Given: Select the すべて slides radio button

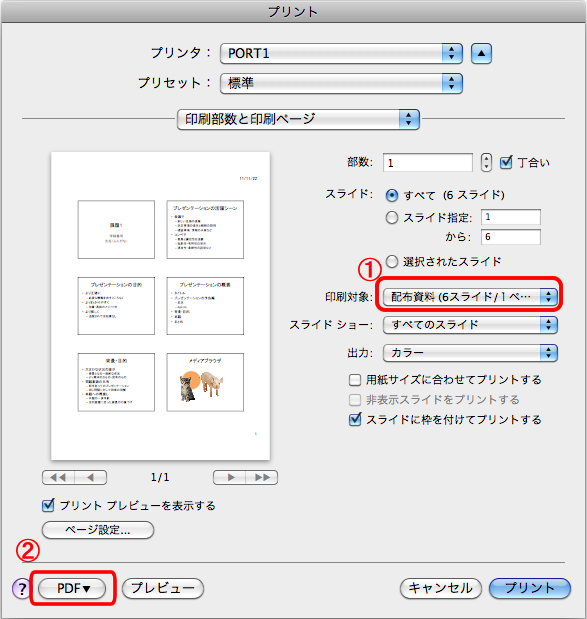Looking at the screenshot, I should click(x=392, y=195).
